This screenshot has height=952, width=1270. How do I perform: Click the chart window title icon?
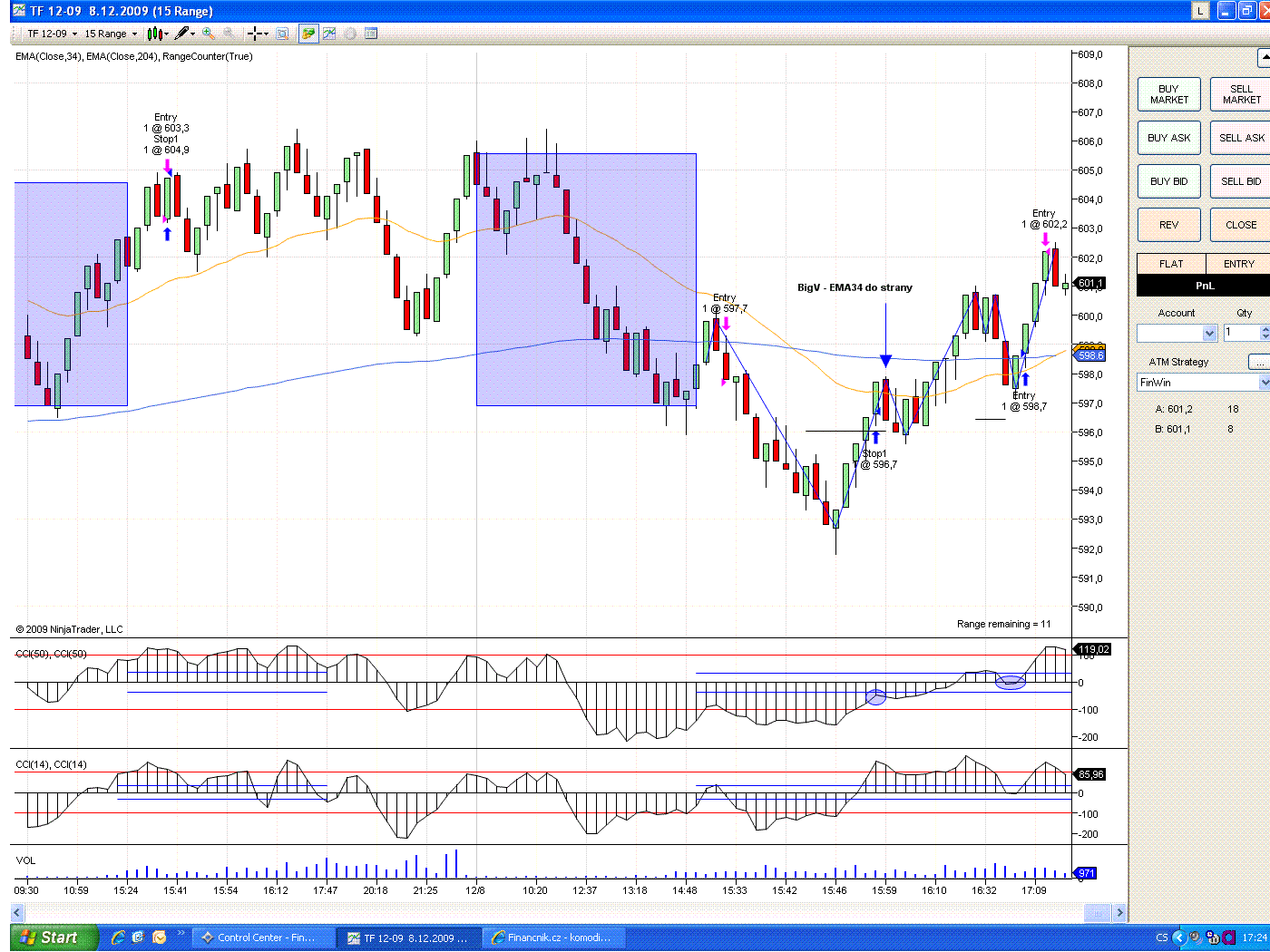pyautogui.click(x=19, y=11)
